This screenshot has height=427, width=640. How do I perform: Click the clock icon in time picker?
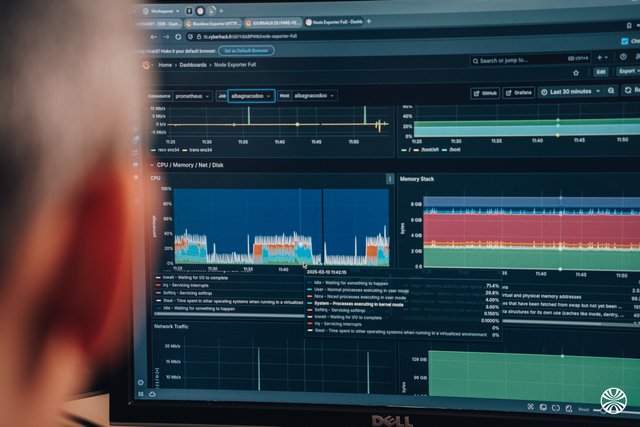[545, 92]
